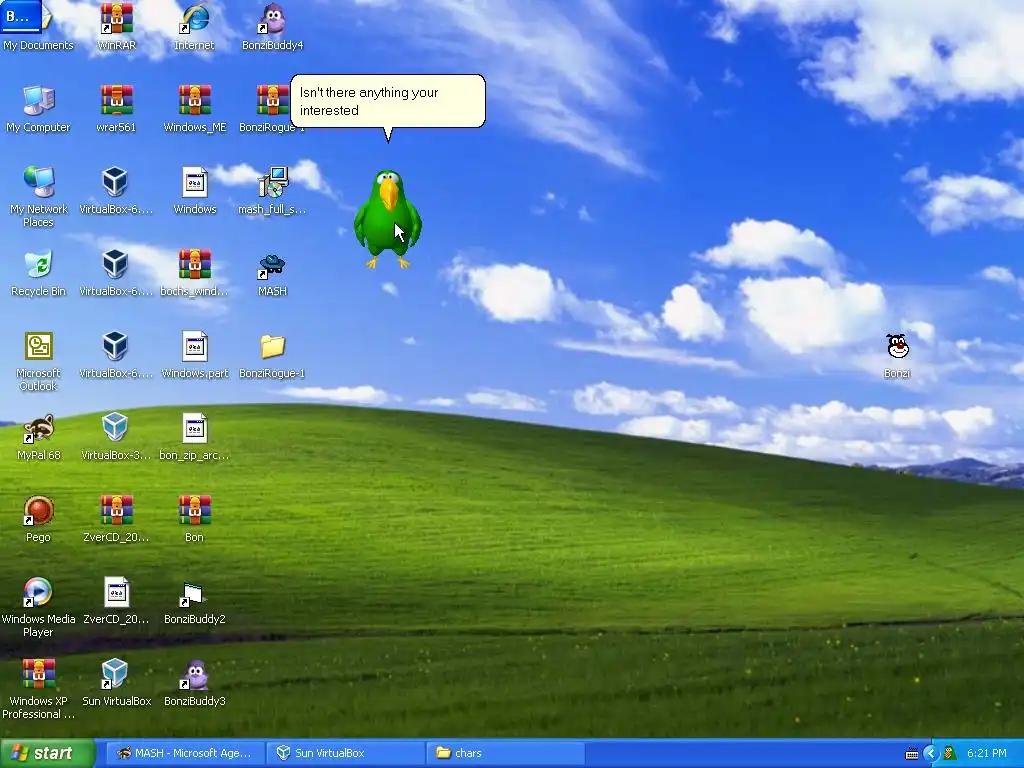Select the ZverCD_20 document file icon

click(116, 592)
